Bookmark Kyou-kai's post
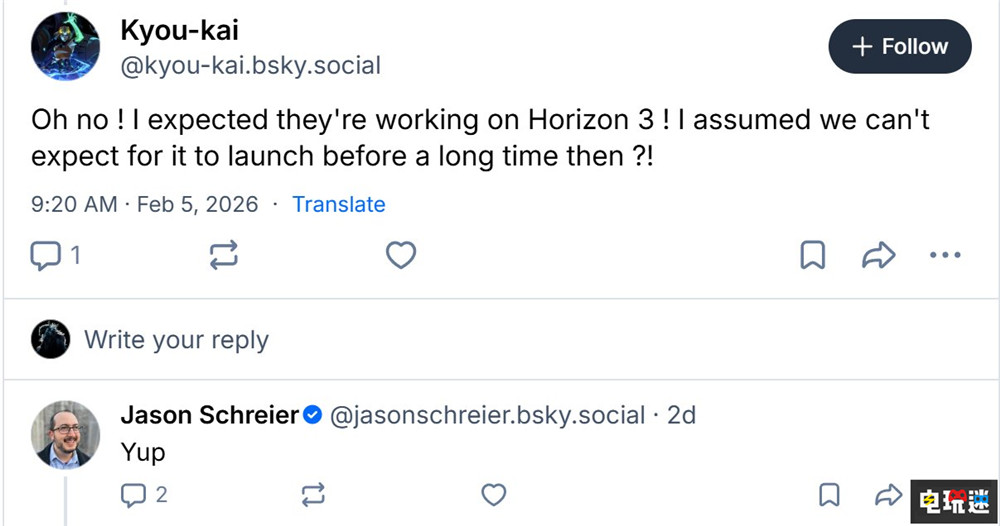This screenshot has width=1000, height=526. coord(813,256)
